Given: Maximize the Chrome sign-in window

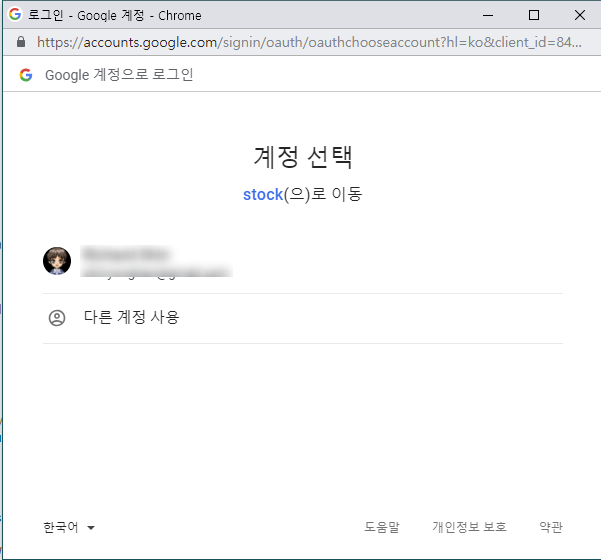Looking at the screenshot, I should point(534,15).
